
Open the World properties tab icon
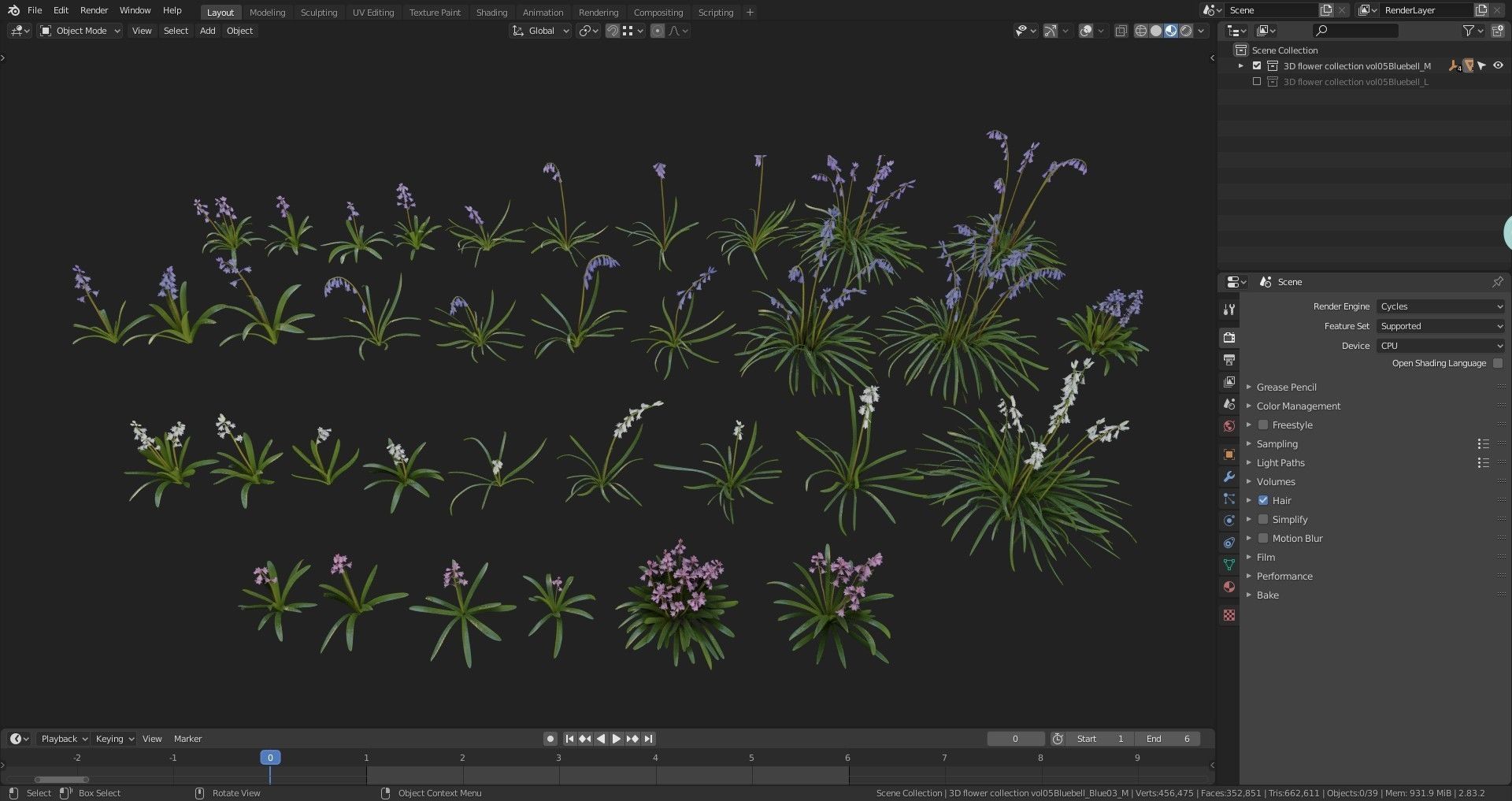point(1229,426)
